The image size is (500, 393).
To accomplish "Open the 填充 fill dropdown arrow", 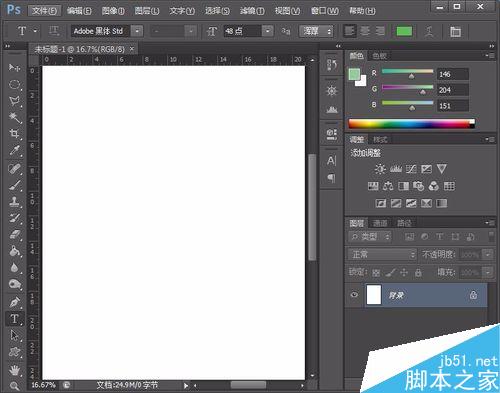I will [x=488, y=272].
